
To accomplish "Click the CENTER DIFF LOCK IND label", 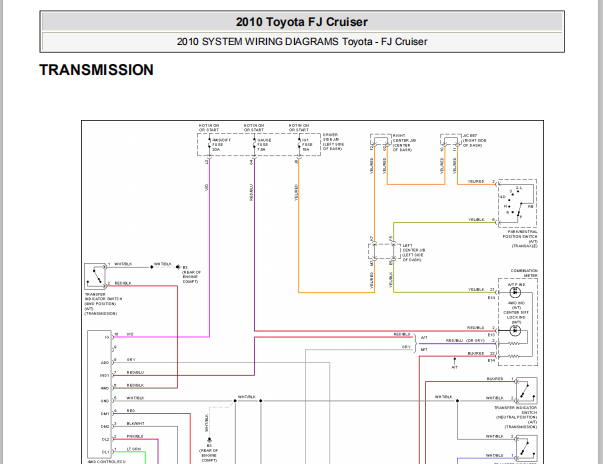I will [x=516, y=315].
